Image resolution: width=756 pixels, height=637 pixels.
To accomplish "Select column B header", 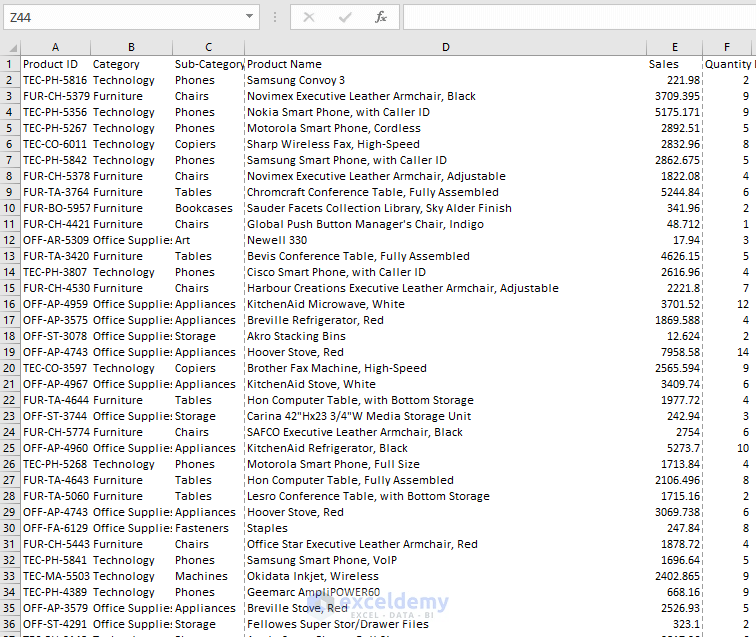I will (x=131, y=47).
